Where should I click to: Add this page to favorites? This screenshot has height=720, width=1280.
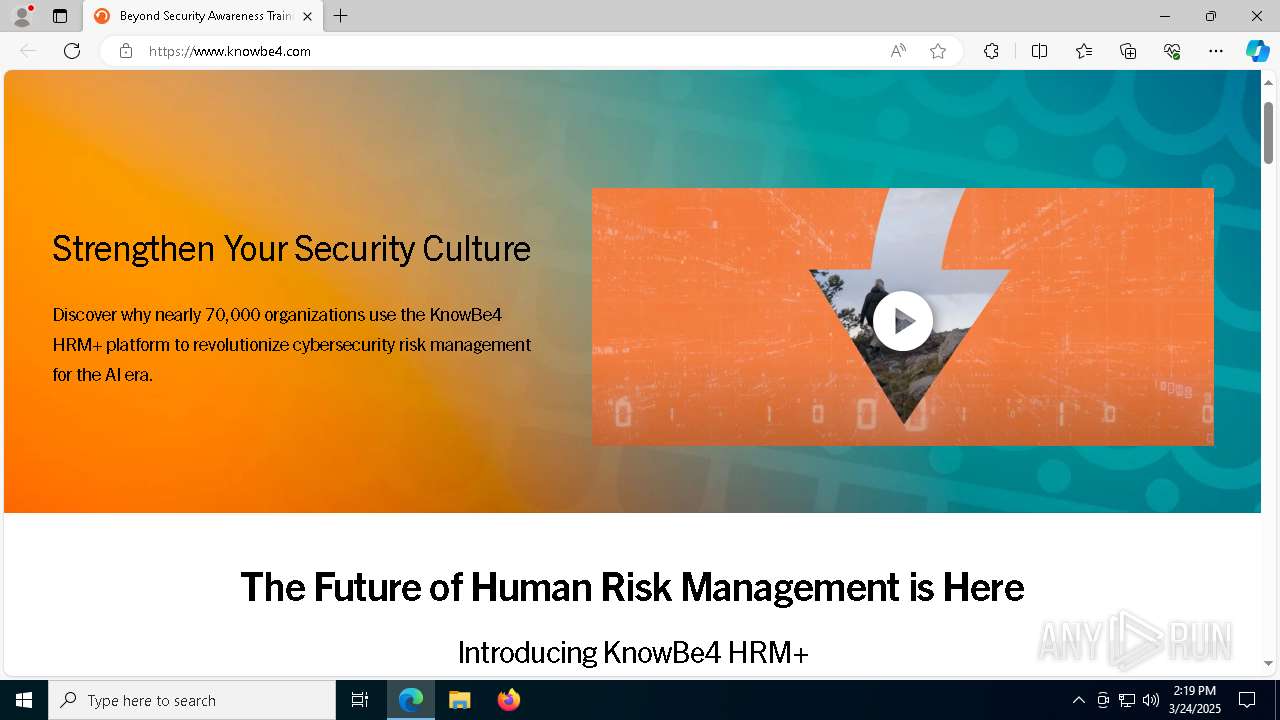(x=938, y=51)
